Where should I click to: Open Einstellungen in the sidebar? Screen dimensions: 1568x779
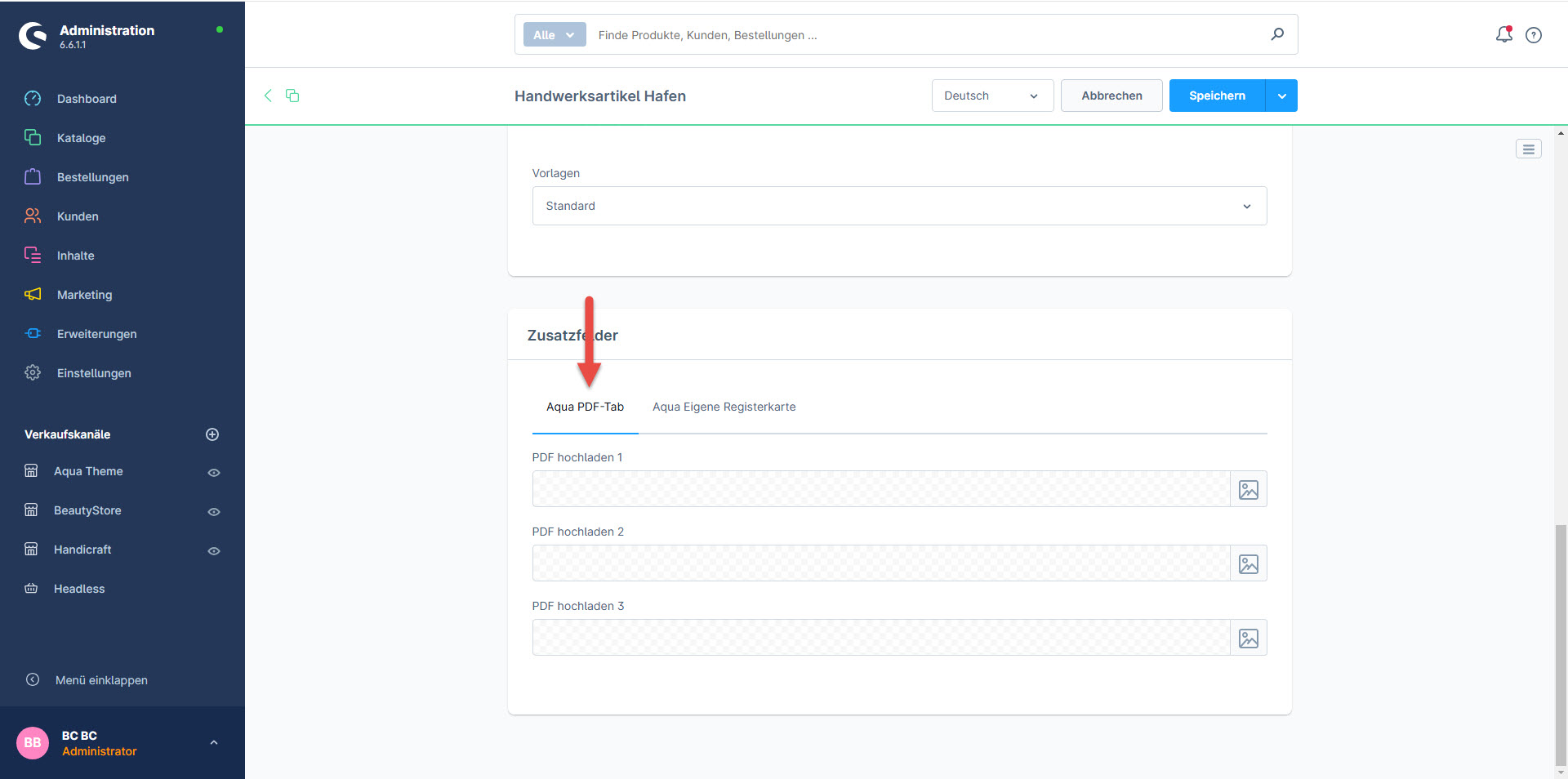pyautogui.click(x=94, y=373)
